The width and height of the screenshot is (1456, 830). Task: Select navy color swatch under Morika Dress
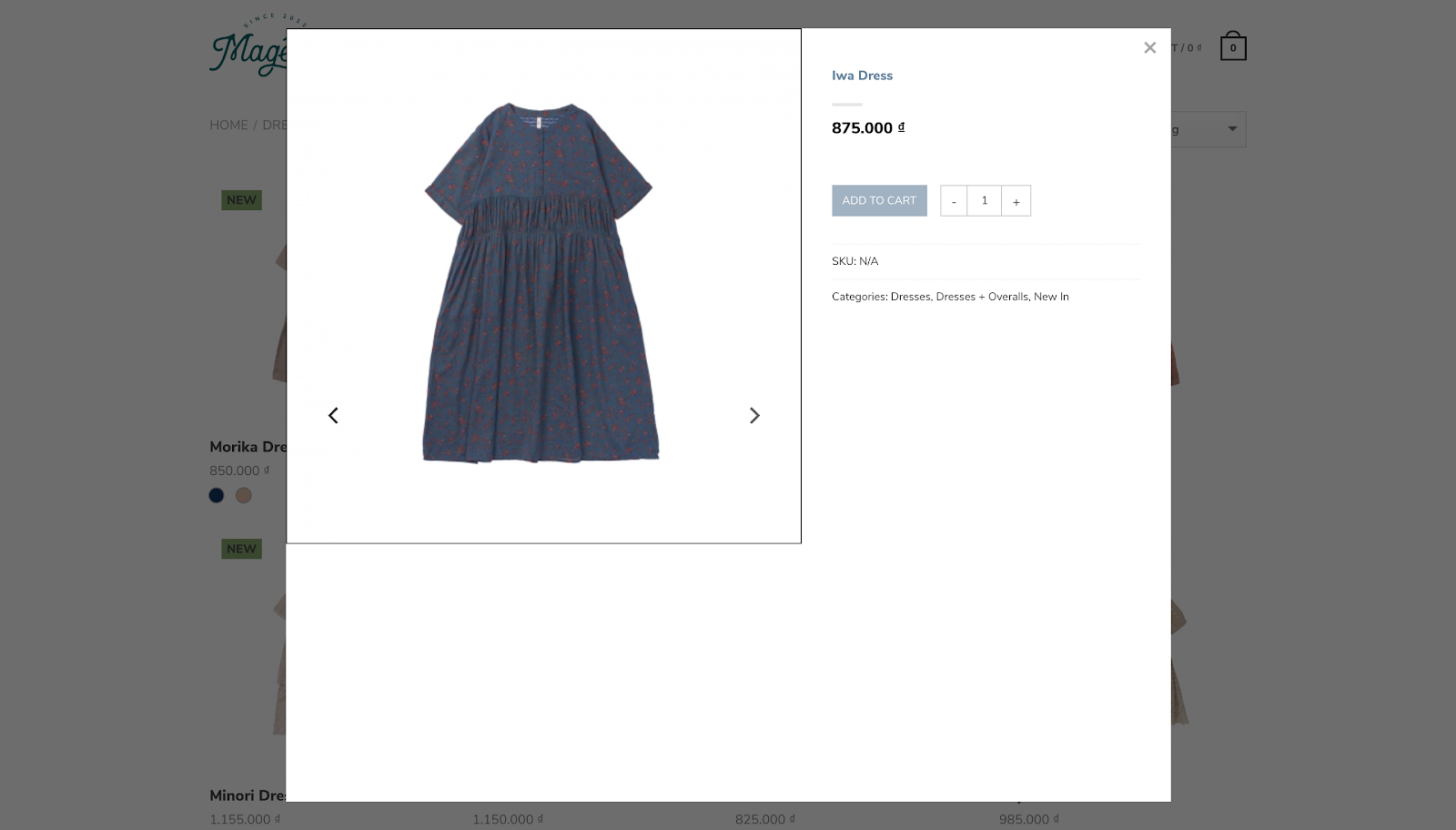217,495
